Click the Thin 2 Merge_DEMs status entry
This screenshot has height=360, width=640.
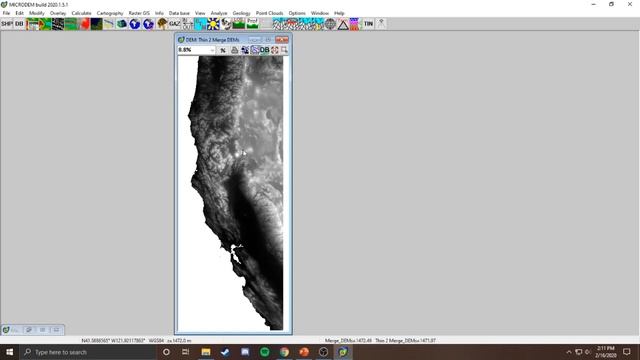coord(405,340)
